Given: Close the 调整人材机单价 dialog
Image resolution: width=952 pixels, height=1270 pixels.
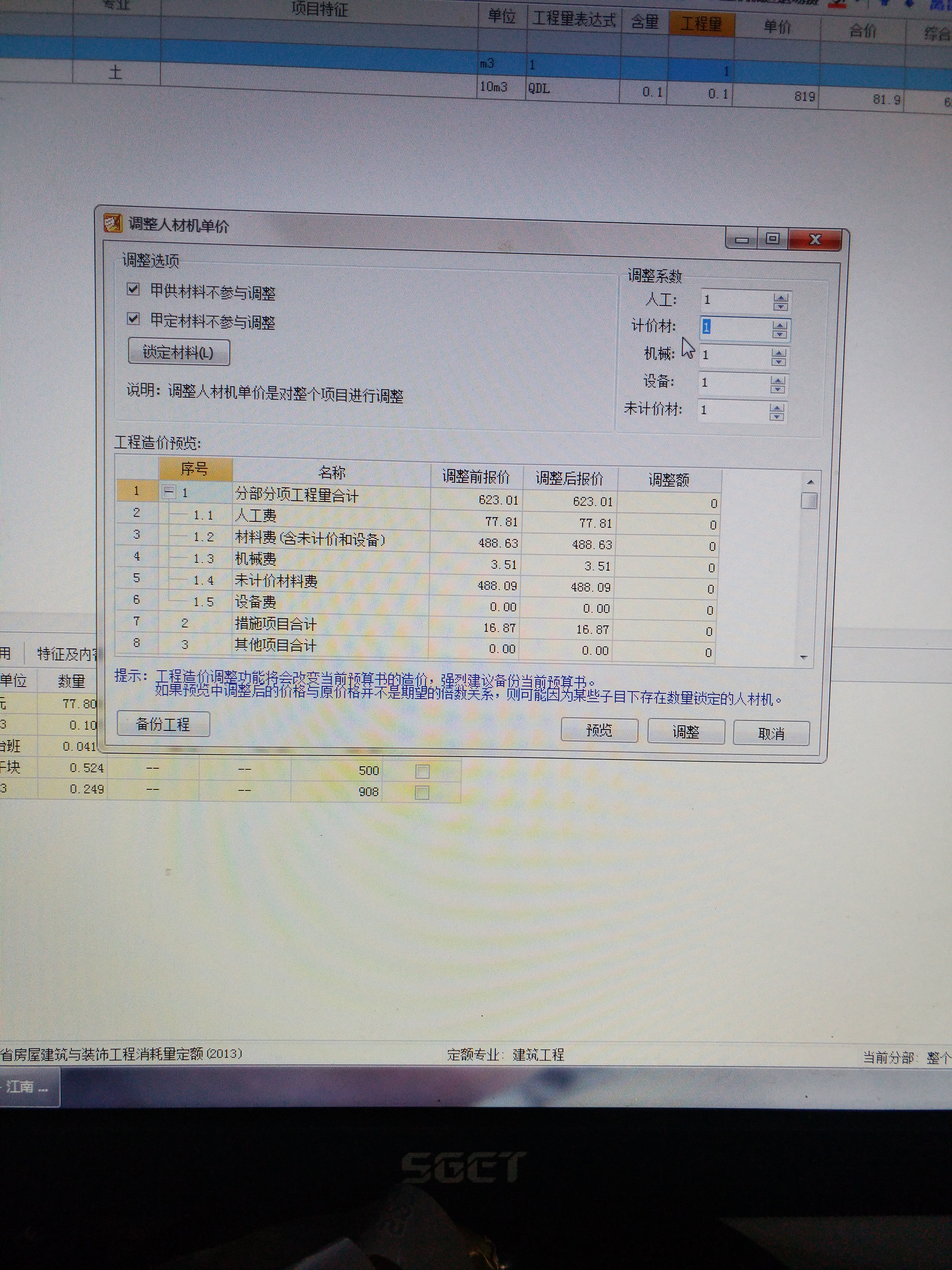Looking at the screenshot, I should (x=815, y=240).
